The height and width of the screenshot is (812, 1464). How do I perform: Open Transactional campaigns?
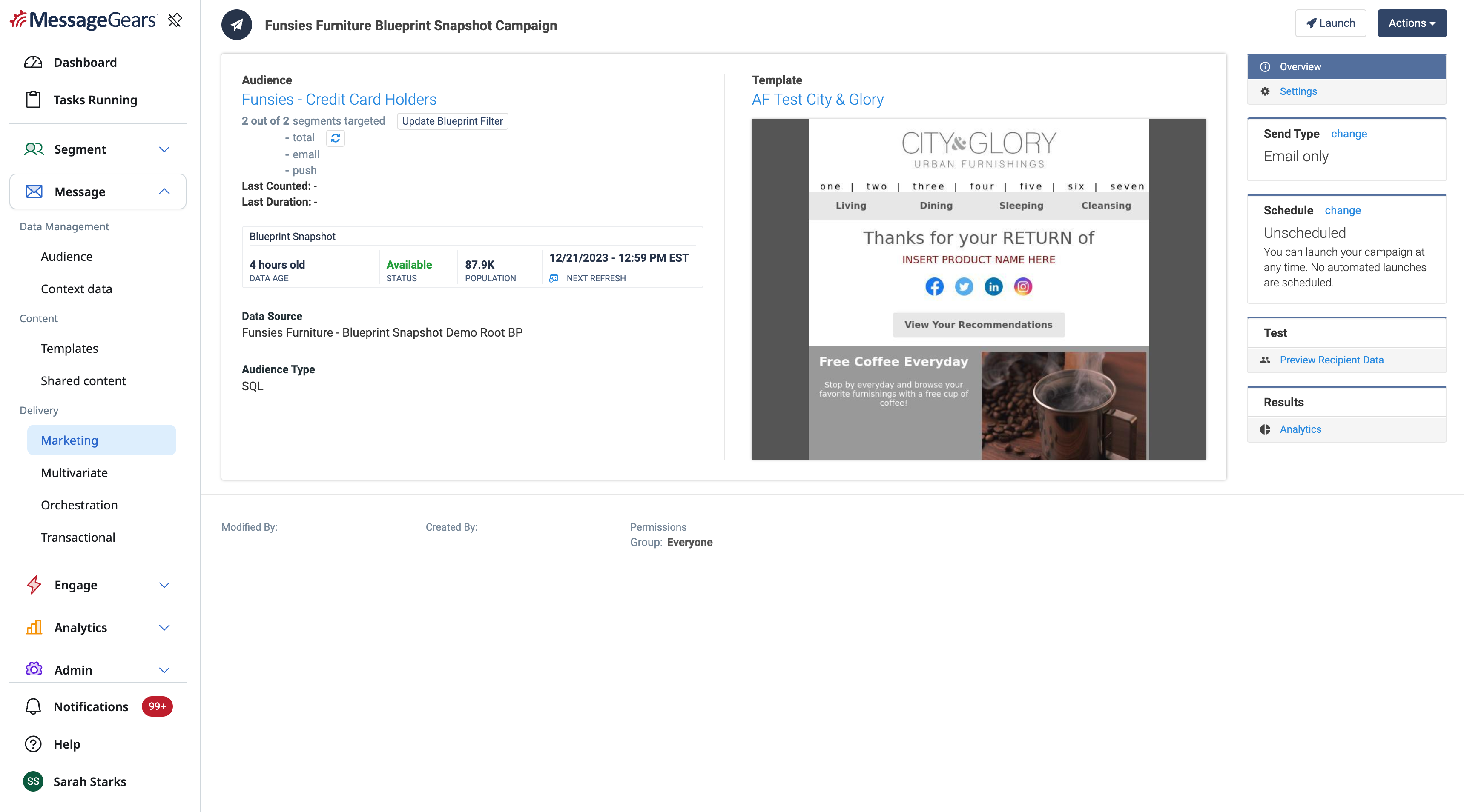(x=78, y=538)
